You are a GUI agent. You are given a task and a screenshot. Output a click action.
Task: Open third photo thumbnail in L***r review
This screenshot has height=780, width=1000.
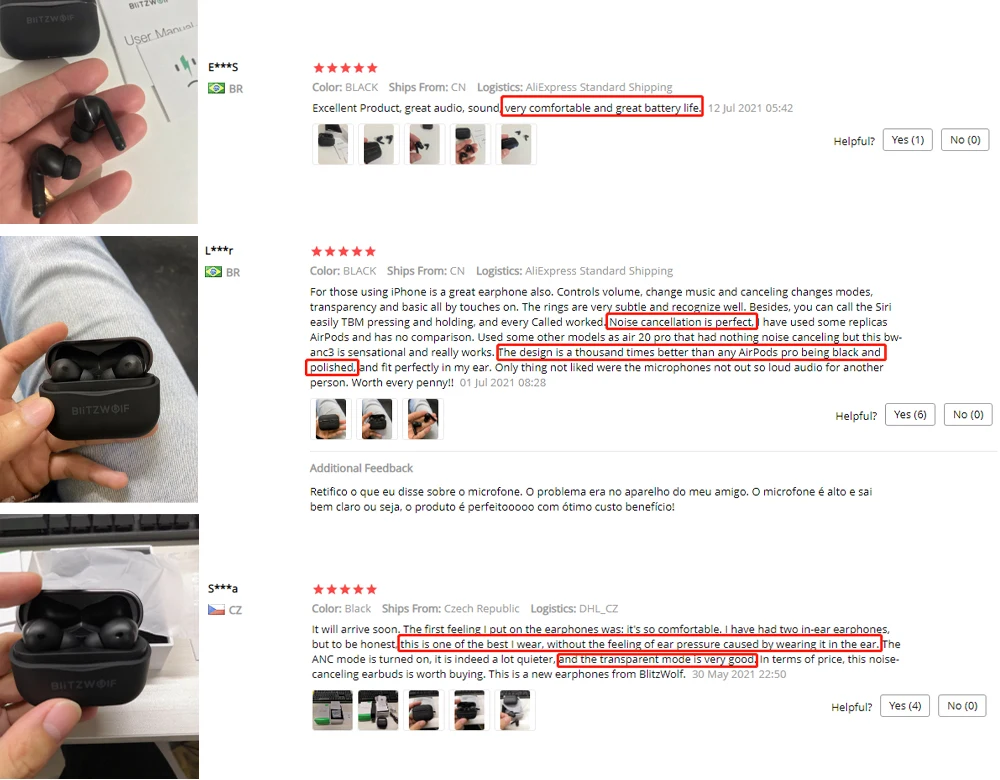pyautogui.click(x=423, y=419)
